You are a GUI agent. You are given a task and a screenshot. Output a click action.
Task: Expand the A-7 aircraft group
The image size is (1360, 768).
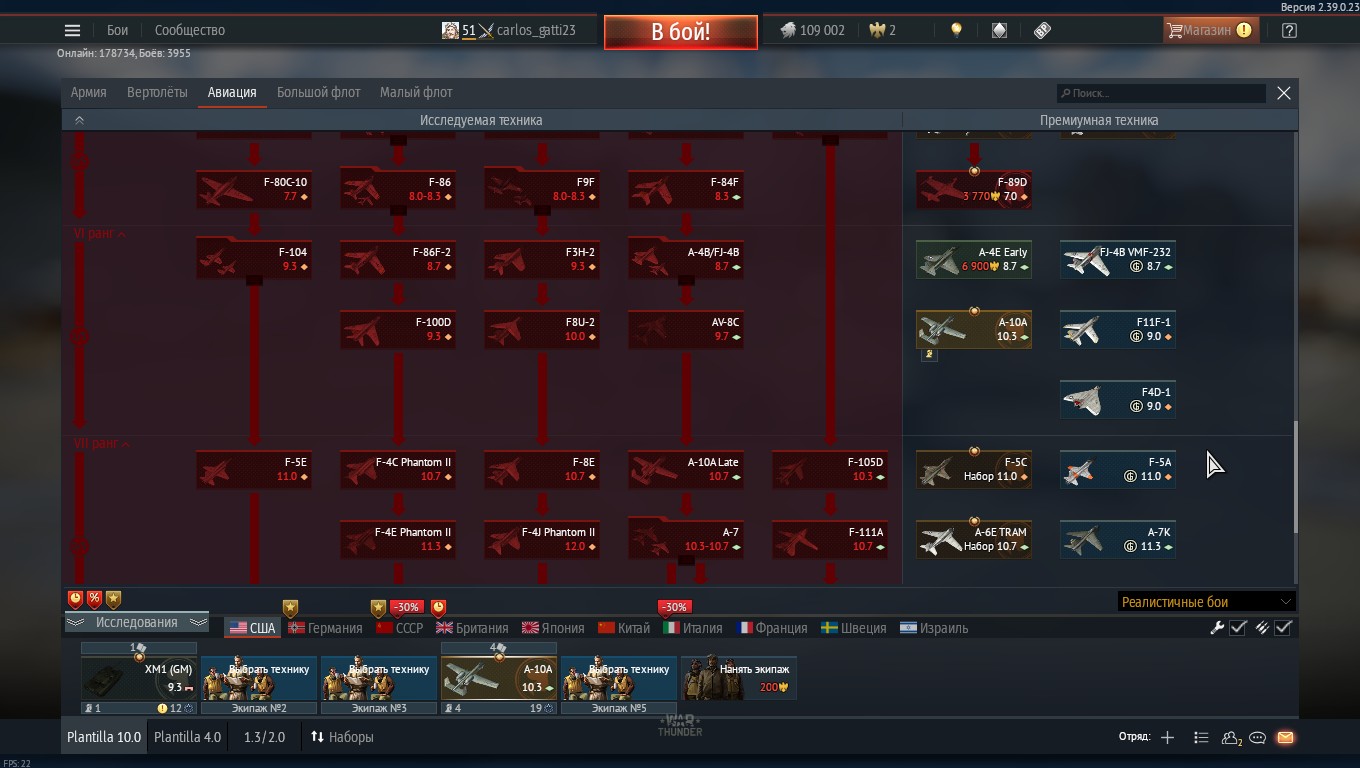point(686,539)
